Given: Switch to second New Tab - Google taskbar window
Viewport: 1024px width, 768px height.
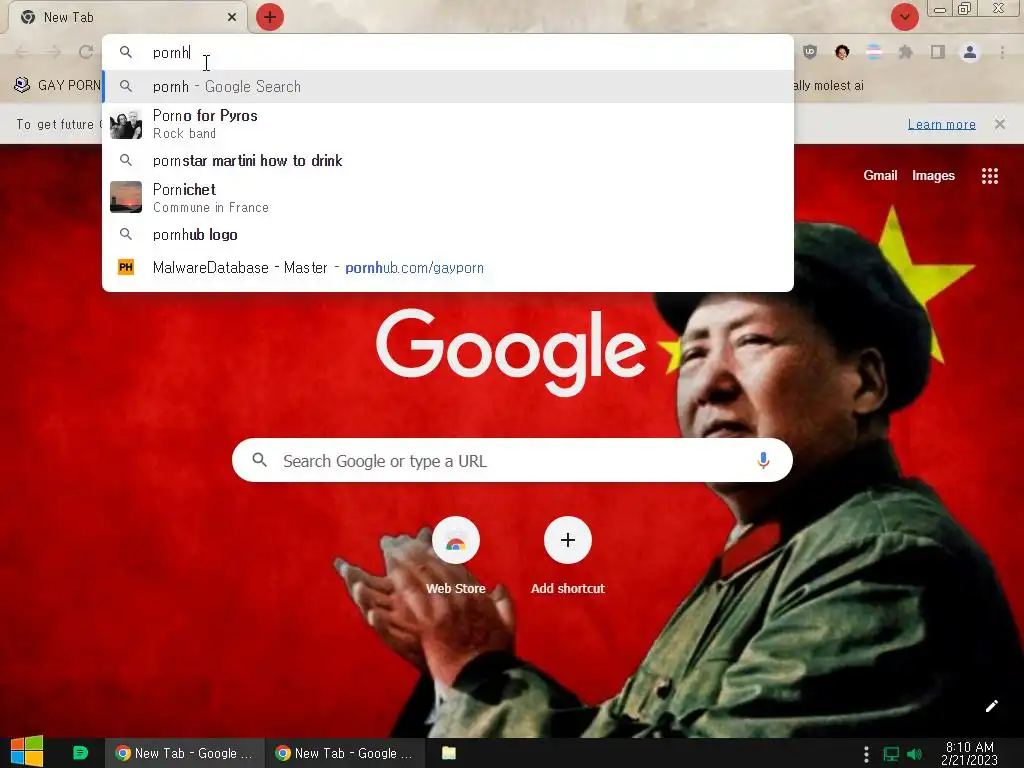Looking at the screenshot, I should point(344,753).
